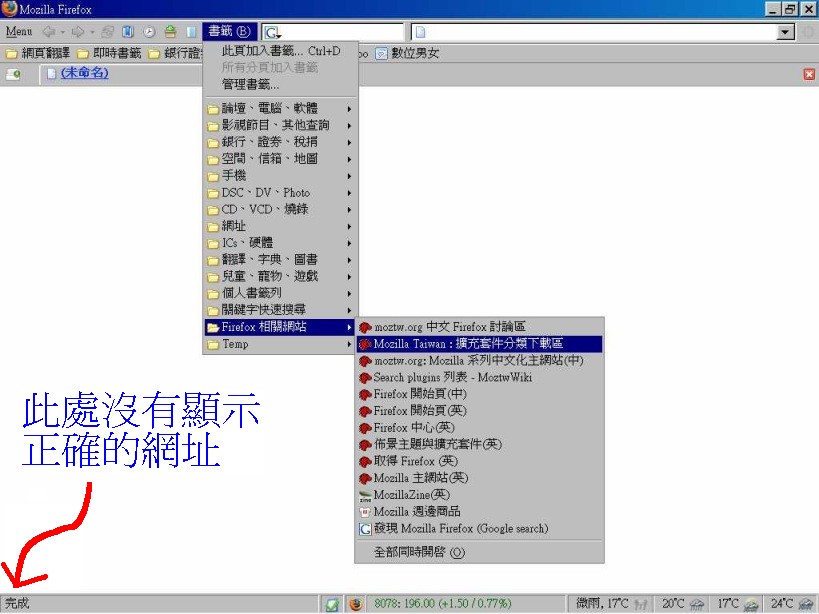Image resolution: width=819 pixels, height=614 pixels.
Task: Open the Menu button in toolbar
Action: point(19,32)
